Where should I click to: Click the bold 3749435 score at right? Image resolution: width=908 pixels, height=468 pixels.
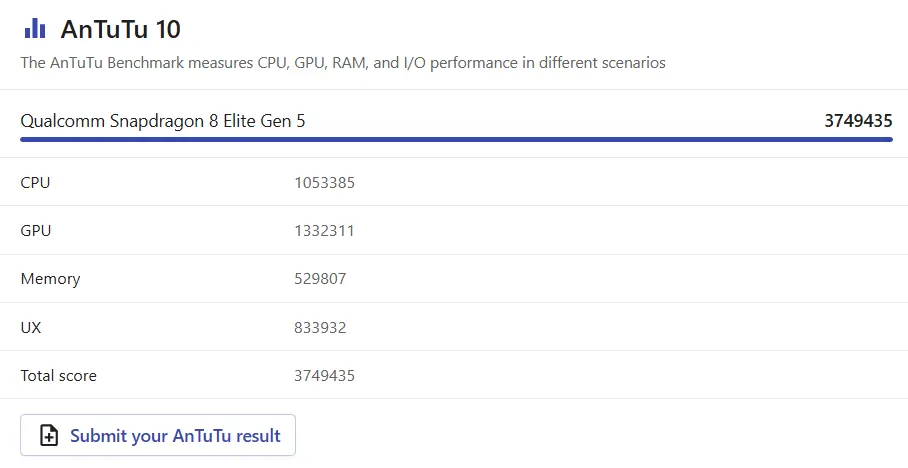858,121
